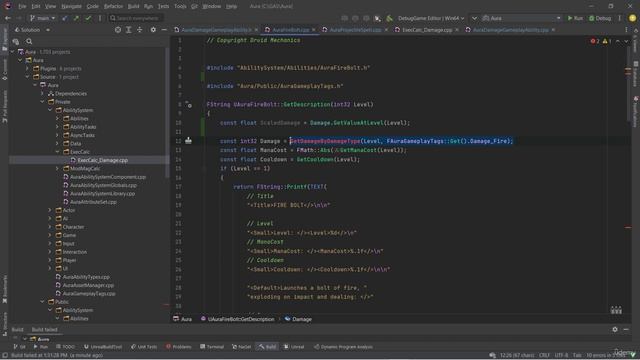Select the Build failed tab in build panel
The height and width of the screenshot is (360, 640).
click(x=44, y=330)
